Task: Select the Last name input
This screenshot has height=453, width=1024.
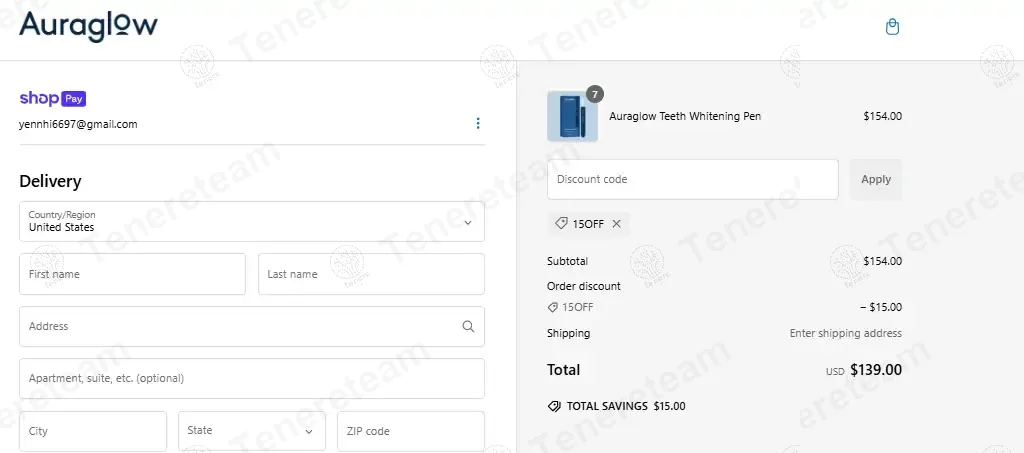Action: pyautogui.click(x=371, y=274)
